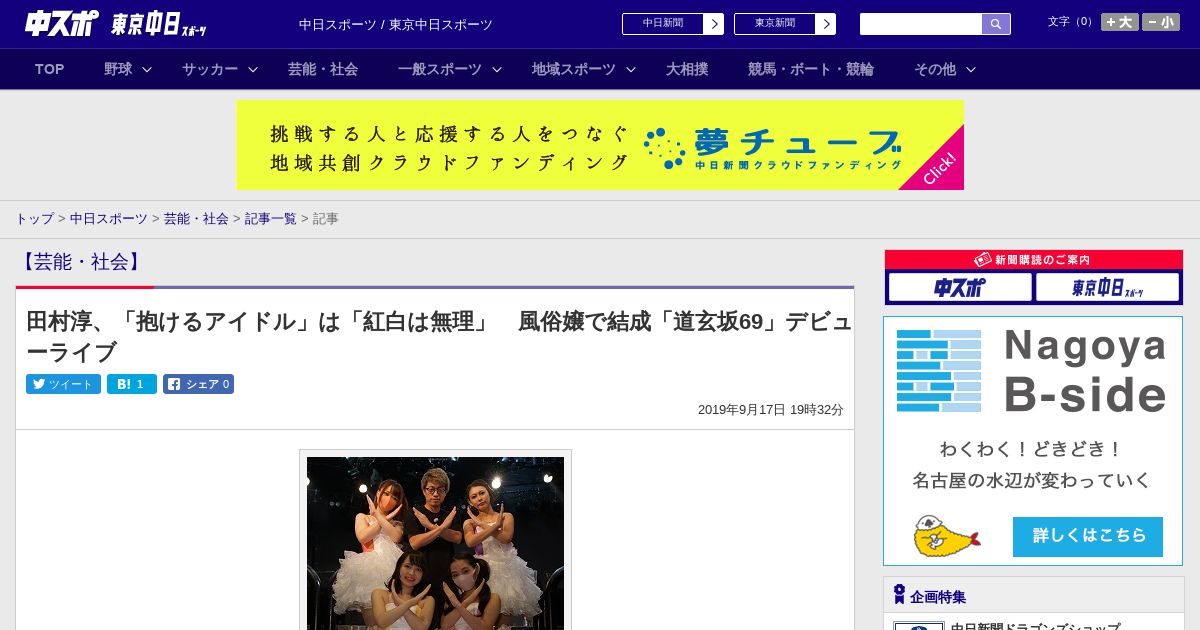Select the 大相撲 menu item

687,69
